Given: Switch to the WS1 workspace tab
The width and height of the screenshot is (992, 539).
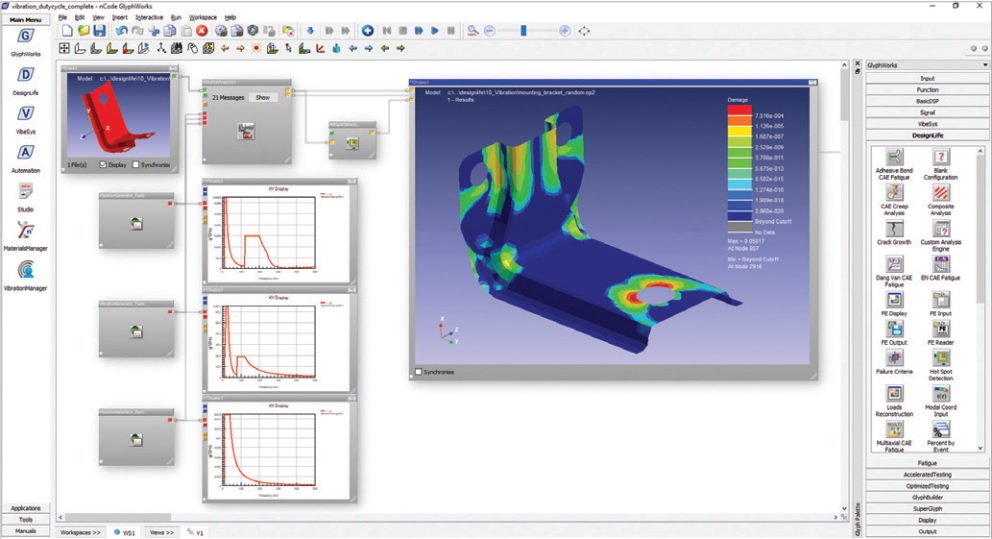Looking at the screenshot, I should (125, 533).
